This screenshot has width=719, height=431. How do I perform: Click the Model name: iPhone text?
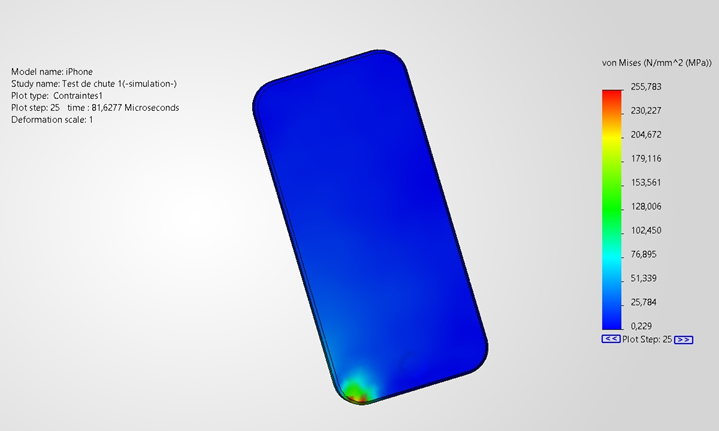(x=52, y=72)
